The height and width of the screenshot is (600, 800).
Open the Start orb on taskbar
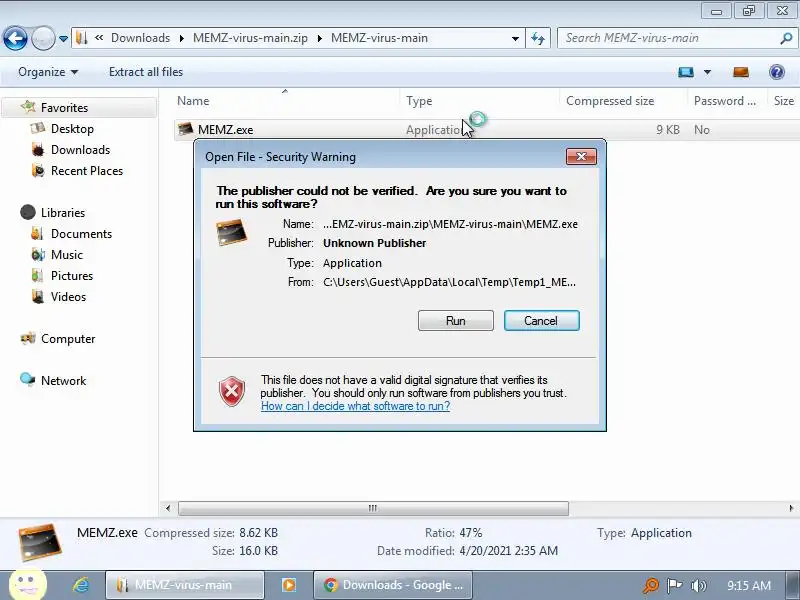[x=28, y=584]
